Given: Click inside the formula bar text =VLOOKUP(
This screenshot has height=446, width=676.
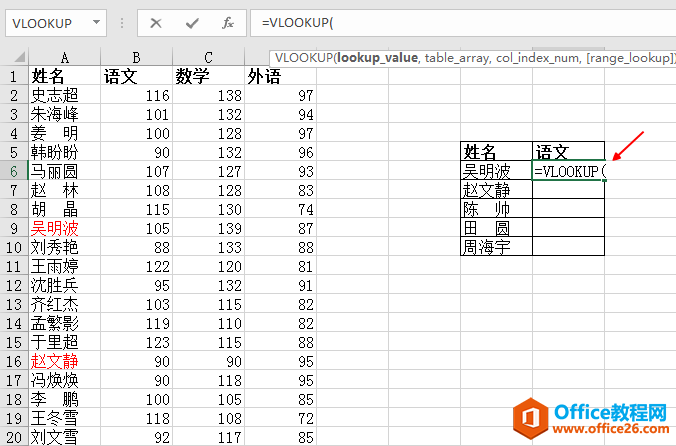Looking at the screenshot, I should [297, 23].
